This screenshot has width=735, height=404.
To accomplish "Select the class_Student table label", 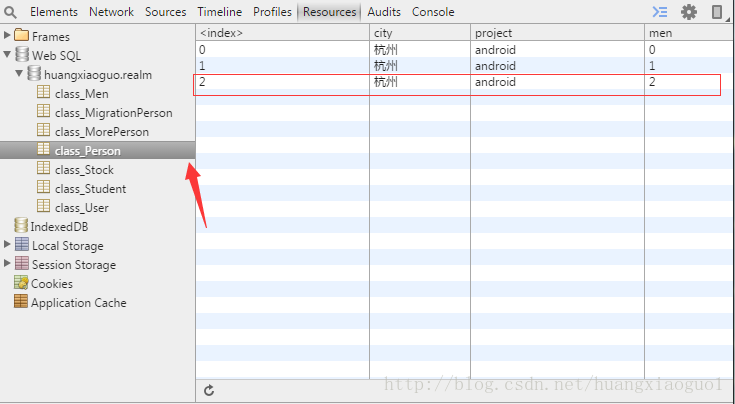I will click(90, 189).
